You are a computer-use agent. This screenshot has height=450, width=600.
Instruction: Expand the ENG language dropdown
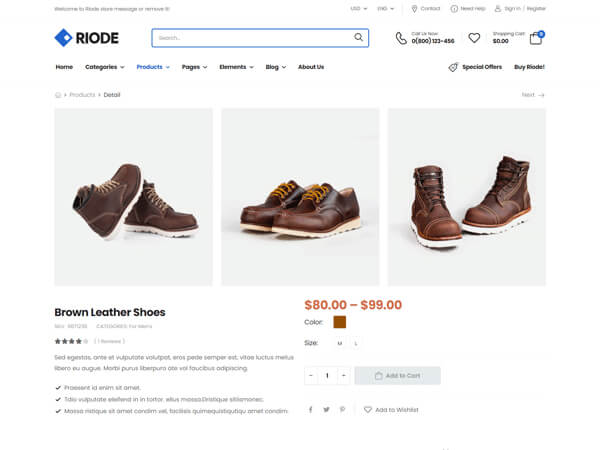tap(386, 8)
